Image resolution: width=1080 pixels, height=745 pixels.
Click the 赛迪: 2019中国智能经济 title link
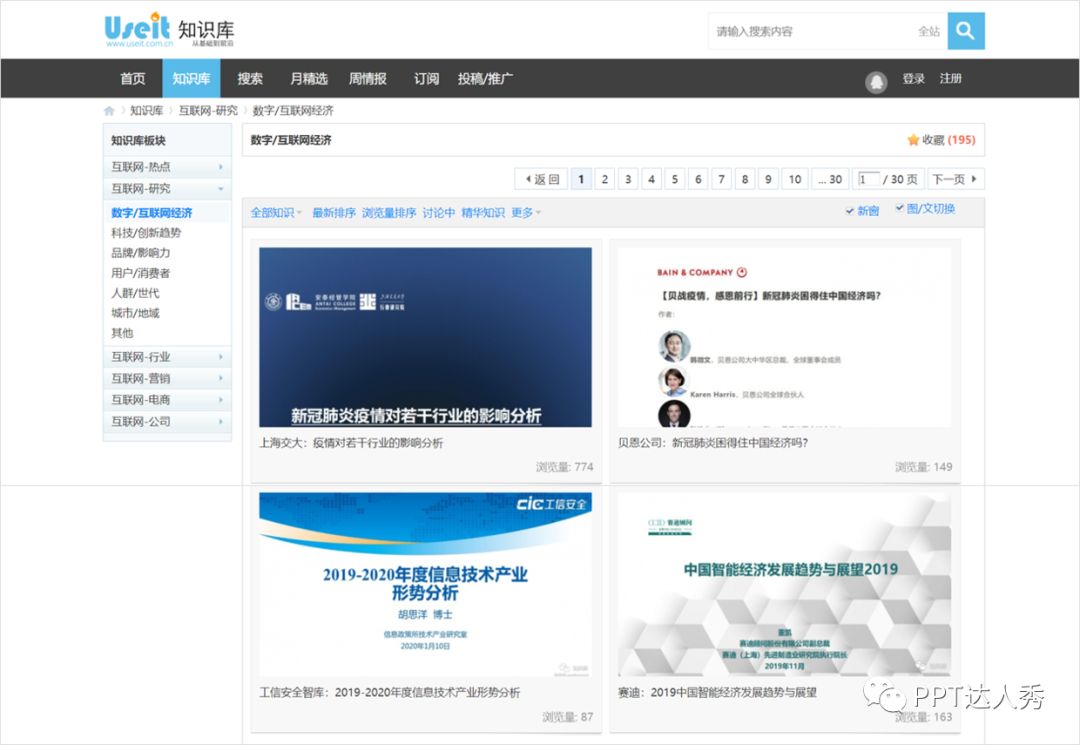(717, 693)
